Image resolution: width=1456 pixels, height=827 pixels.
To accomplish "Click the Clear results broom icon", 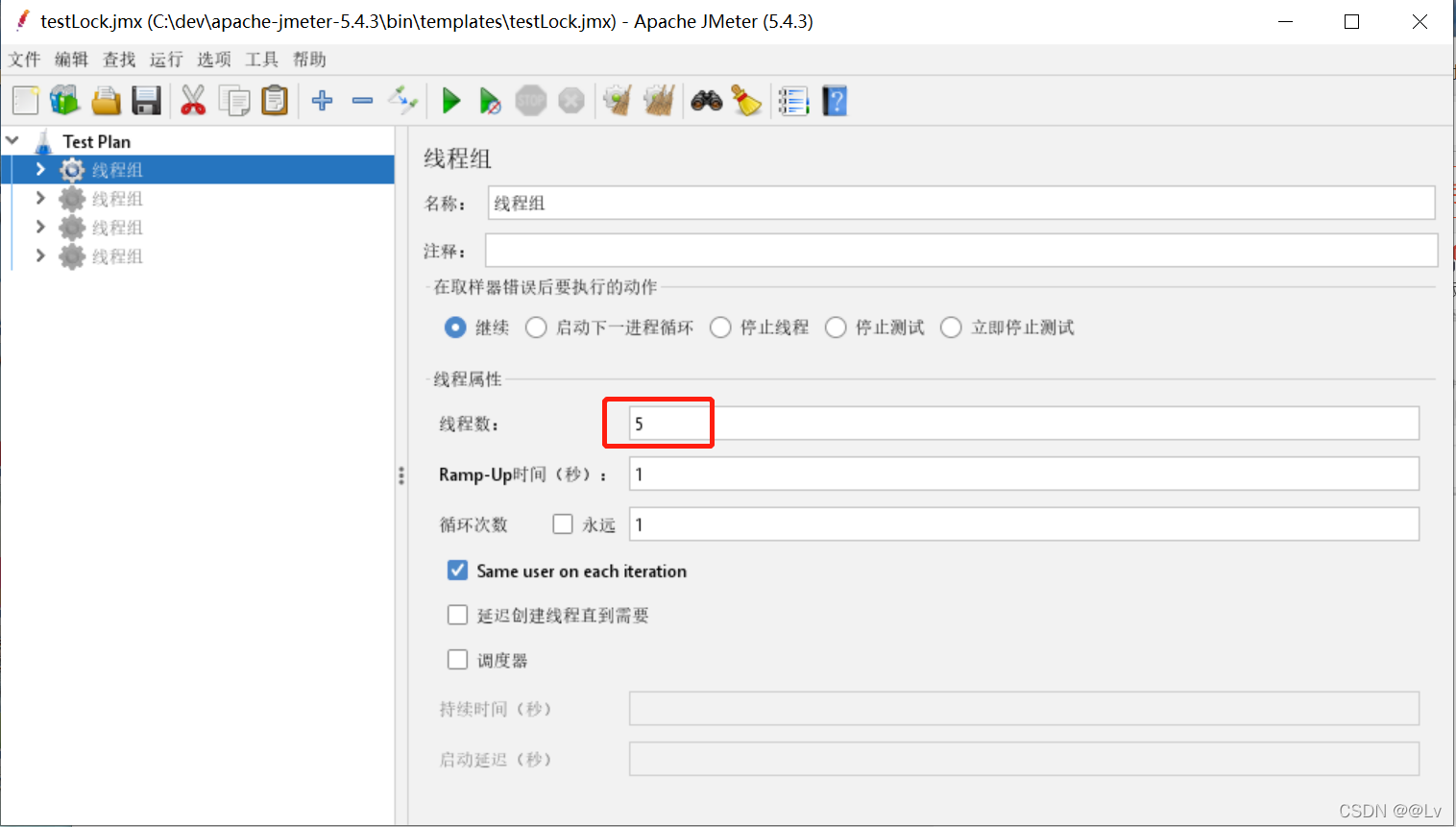I will click(x=618, y=100).
